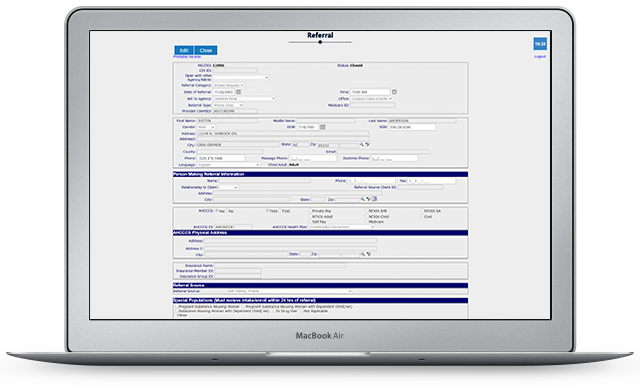Image resolution: width=640 pixels, height=391 pixels.
Task: Check the NTXIX SA checkbox
Action: [422, 211]
